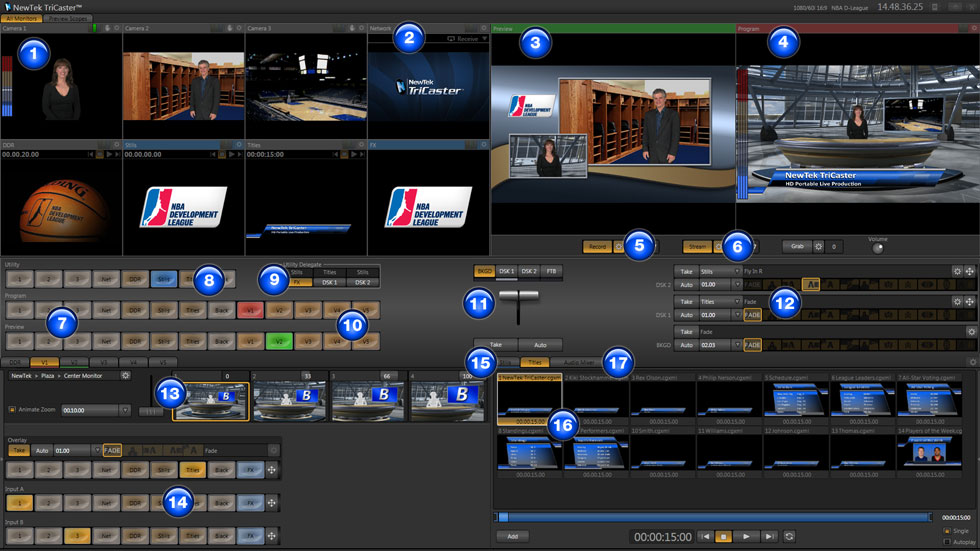This screenshot has height=551, width=980.
Task: Toggle DSK 1 delegate button
Action: (507, 271)
